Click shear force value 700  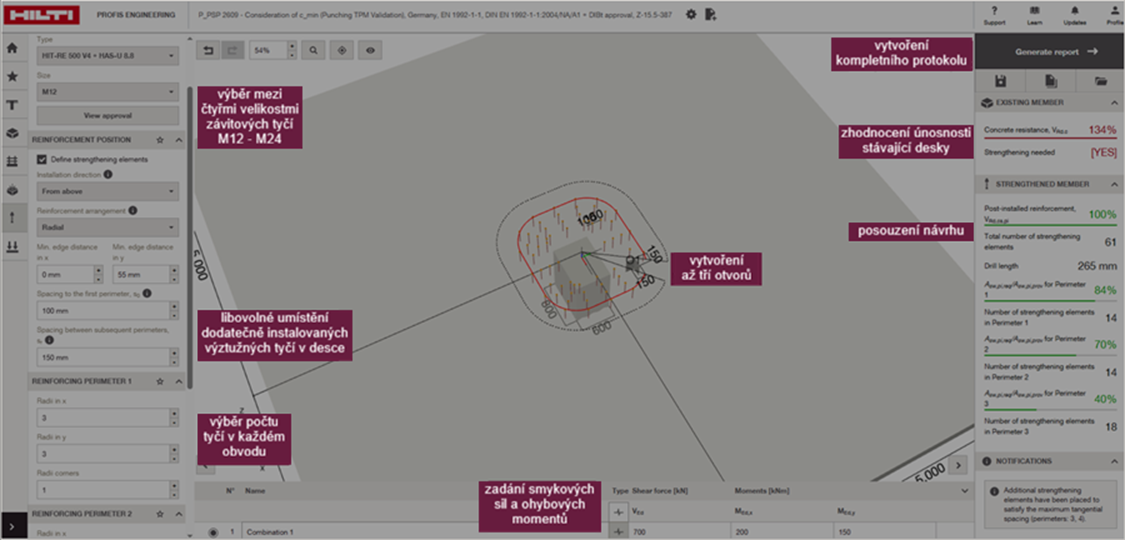pos(679,532)
